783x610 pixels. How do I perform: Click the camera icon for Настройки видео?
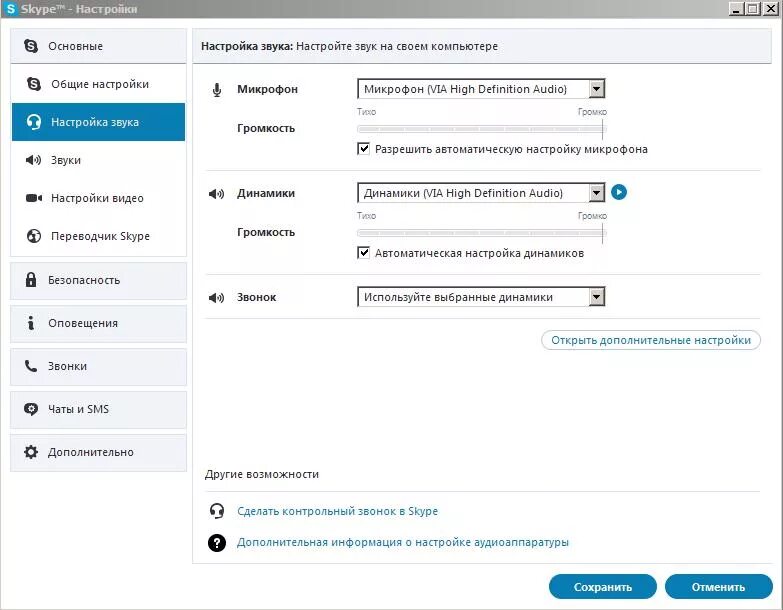[x=34, y=198]
